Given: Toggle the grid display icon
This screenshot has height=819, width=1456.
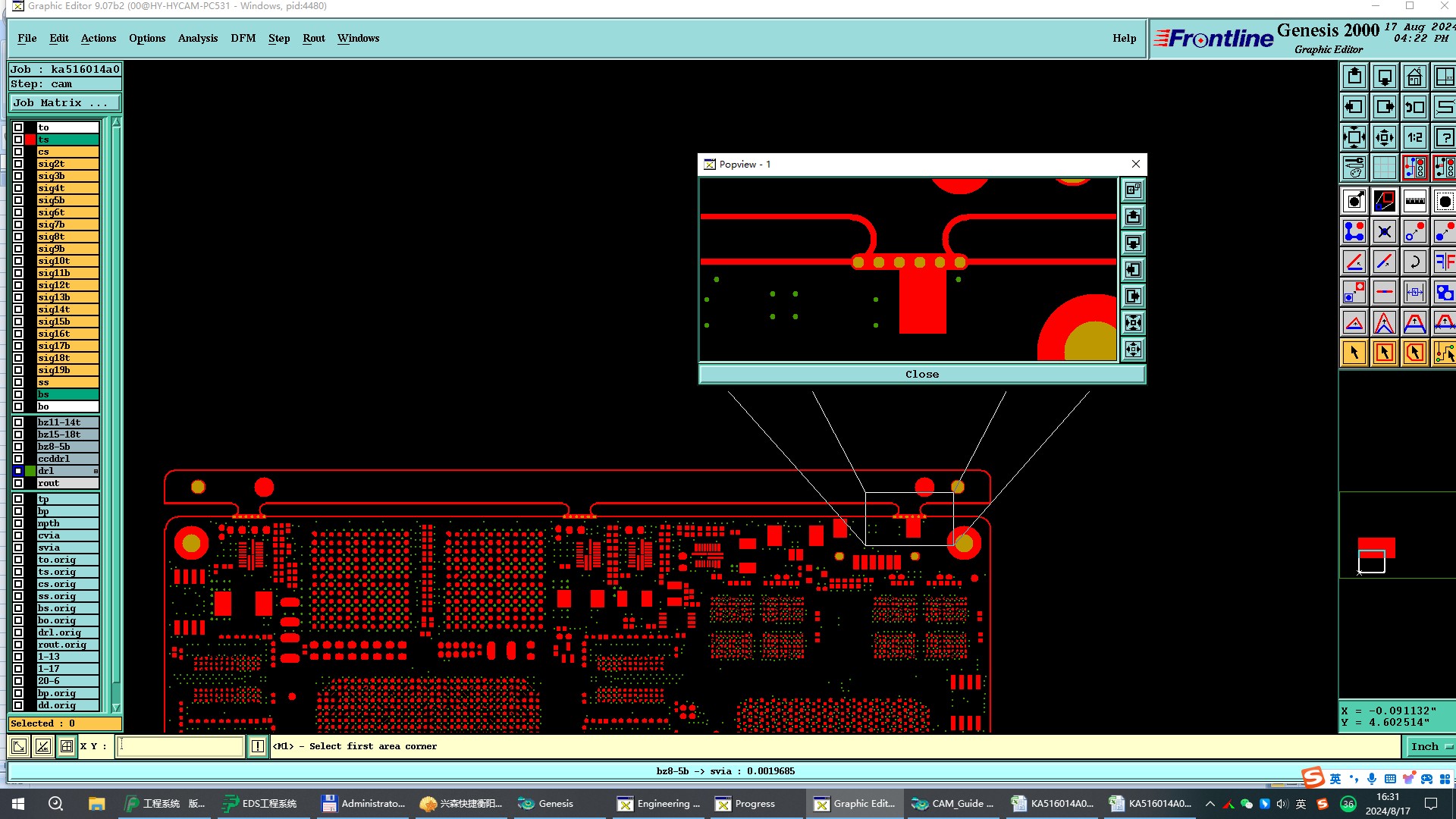Looking at the screenshot, I should pyautogui.click(x=1384, y=168).
